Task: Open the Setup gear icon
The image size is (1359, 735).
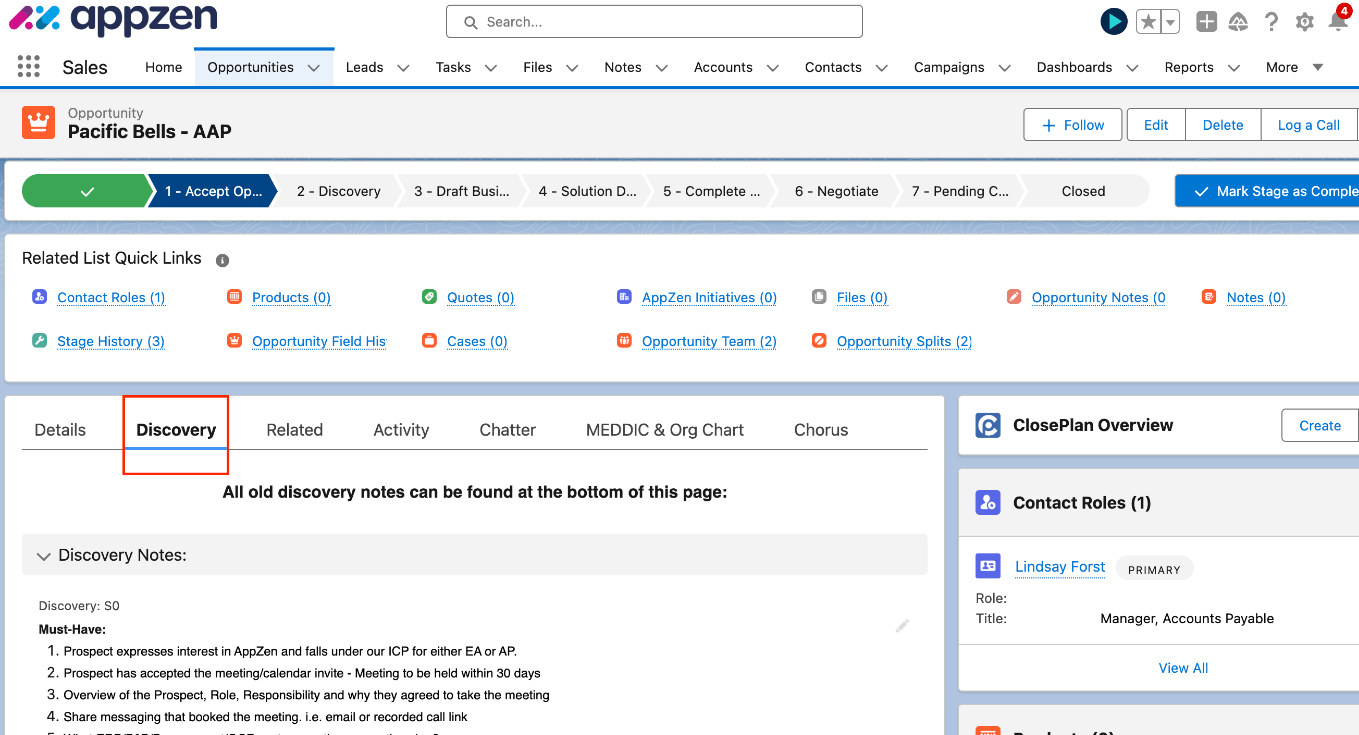Action: pos(1304,22)
